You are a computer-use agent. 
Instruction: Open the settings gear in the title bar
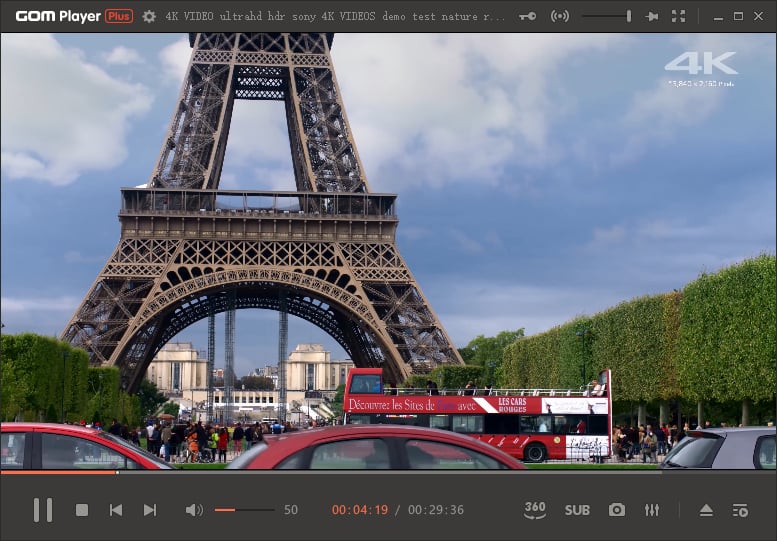click(x=149, y=16)
